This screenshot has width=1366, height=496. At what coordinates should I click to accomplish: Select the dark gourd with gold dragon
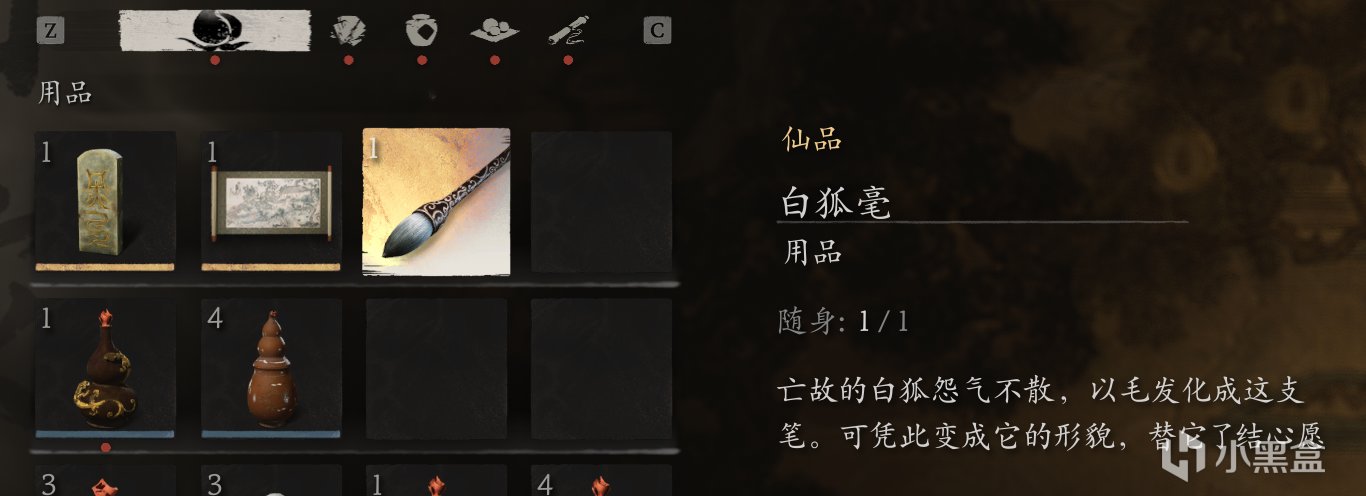[x=105, y=367]
